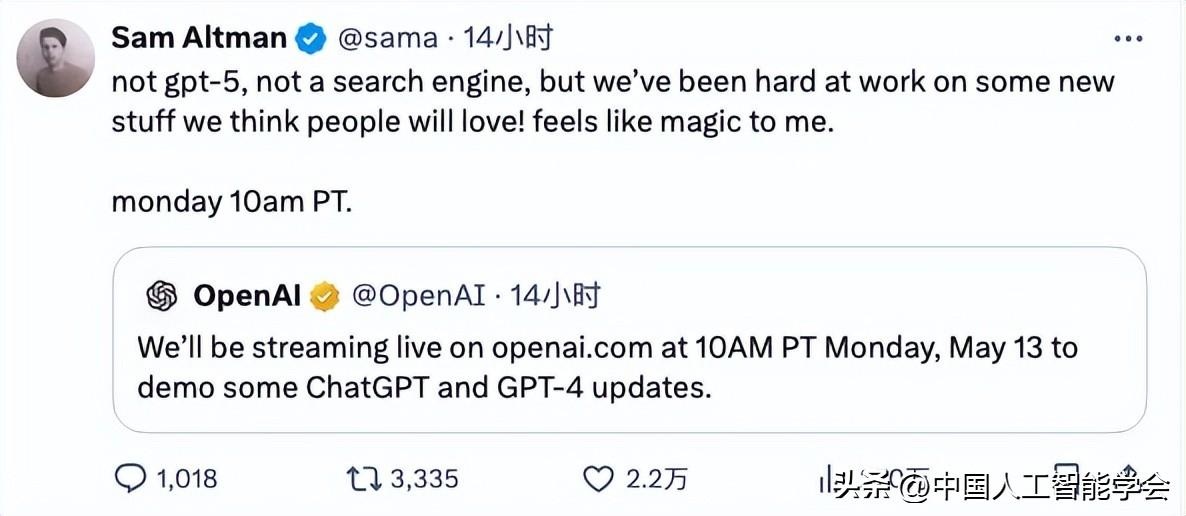Click the quoted tweet's timestamp
Viewport: 1186px width, 516px height.
pyautogui.click(x=556, y=295)
